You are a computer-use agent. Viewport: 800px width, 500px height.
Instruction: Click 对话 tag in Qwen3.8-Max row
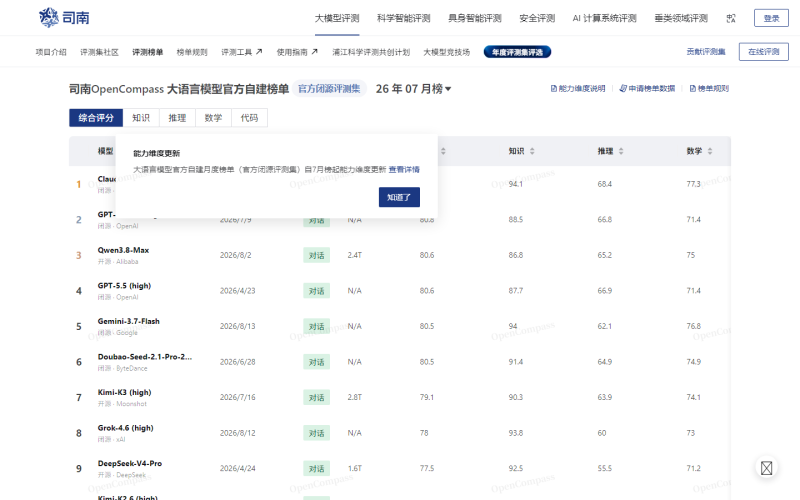pos(316,255)
